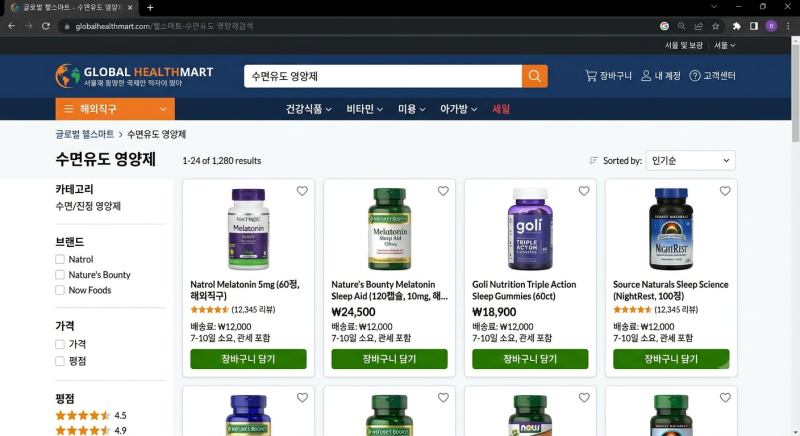
Task: Open the browser side panel icon
Action: [754, 26]
